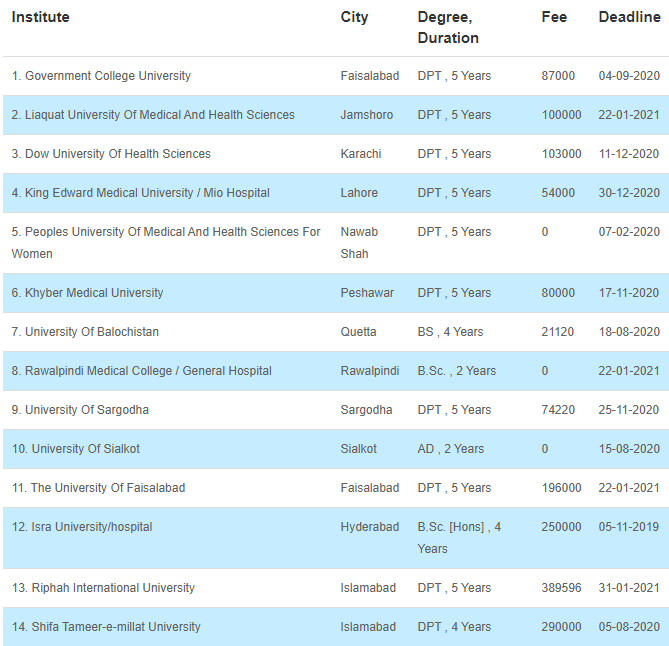The image size is (669, 646).
Task: Select deadline 07-02-2020
Action: click(x=629, y=232)
